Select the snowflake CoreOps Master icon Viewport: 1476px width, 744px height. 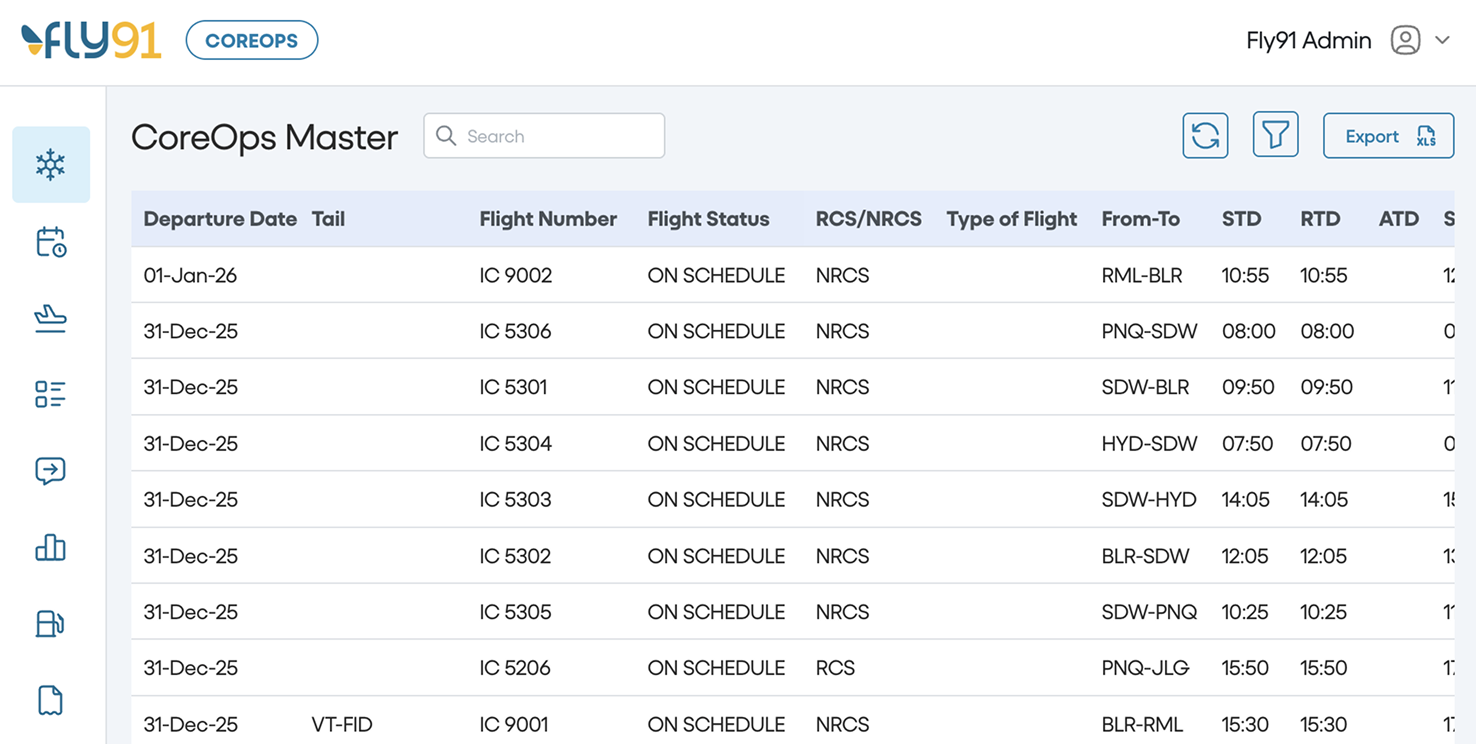(51, 164)
